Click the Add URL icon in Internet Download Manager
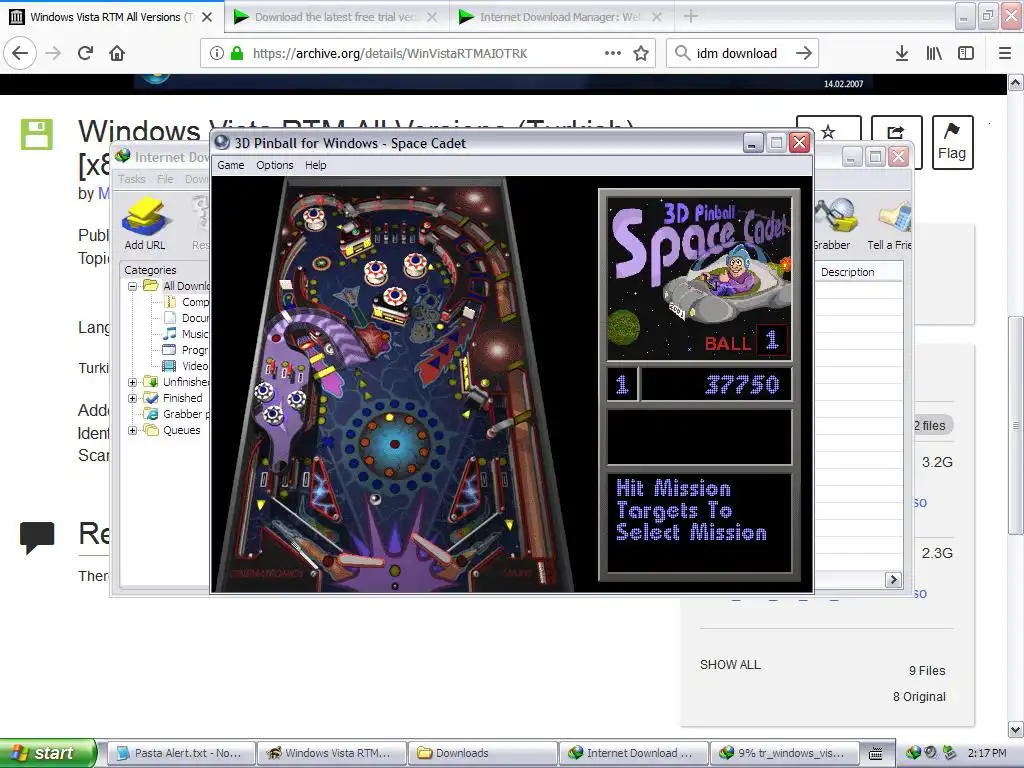1024x768 pixels. (145, 224)
